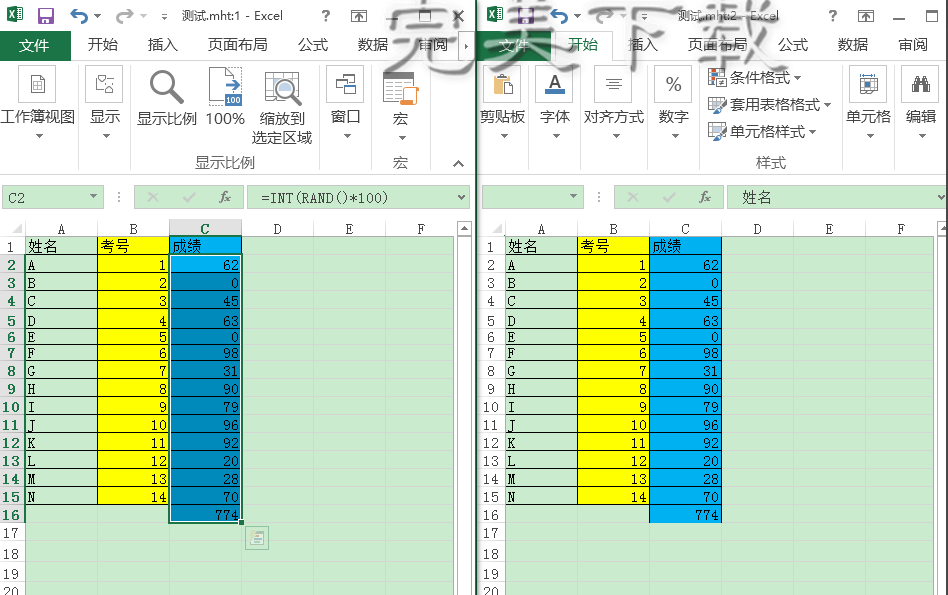
Task: Open Name Box dropdown showing C2
Action: click(93, 197)
